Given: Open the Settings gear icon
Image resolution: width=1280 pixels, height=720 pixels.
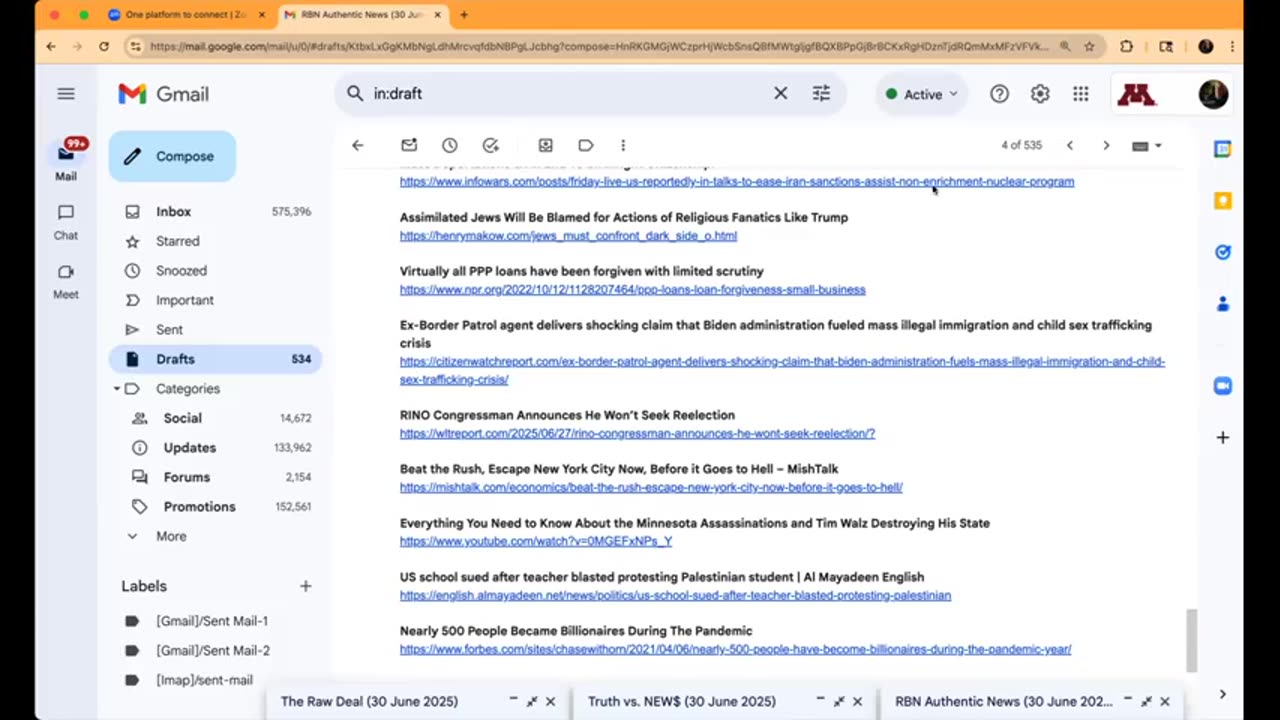Looking at the screenshot, I should point(1040,94).
